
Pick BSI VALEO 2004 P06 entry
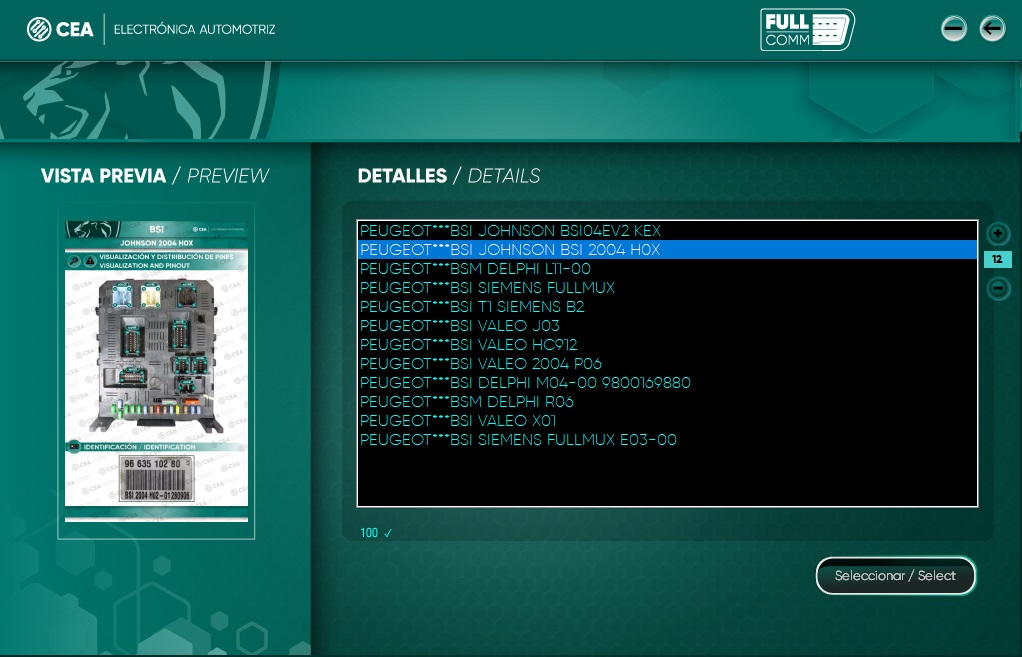click(481, 364)
